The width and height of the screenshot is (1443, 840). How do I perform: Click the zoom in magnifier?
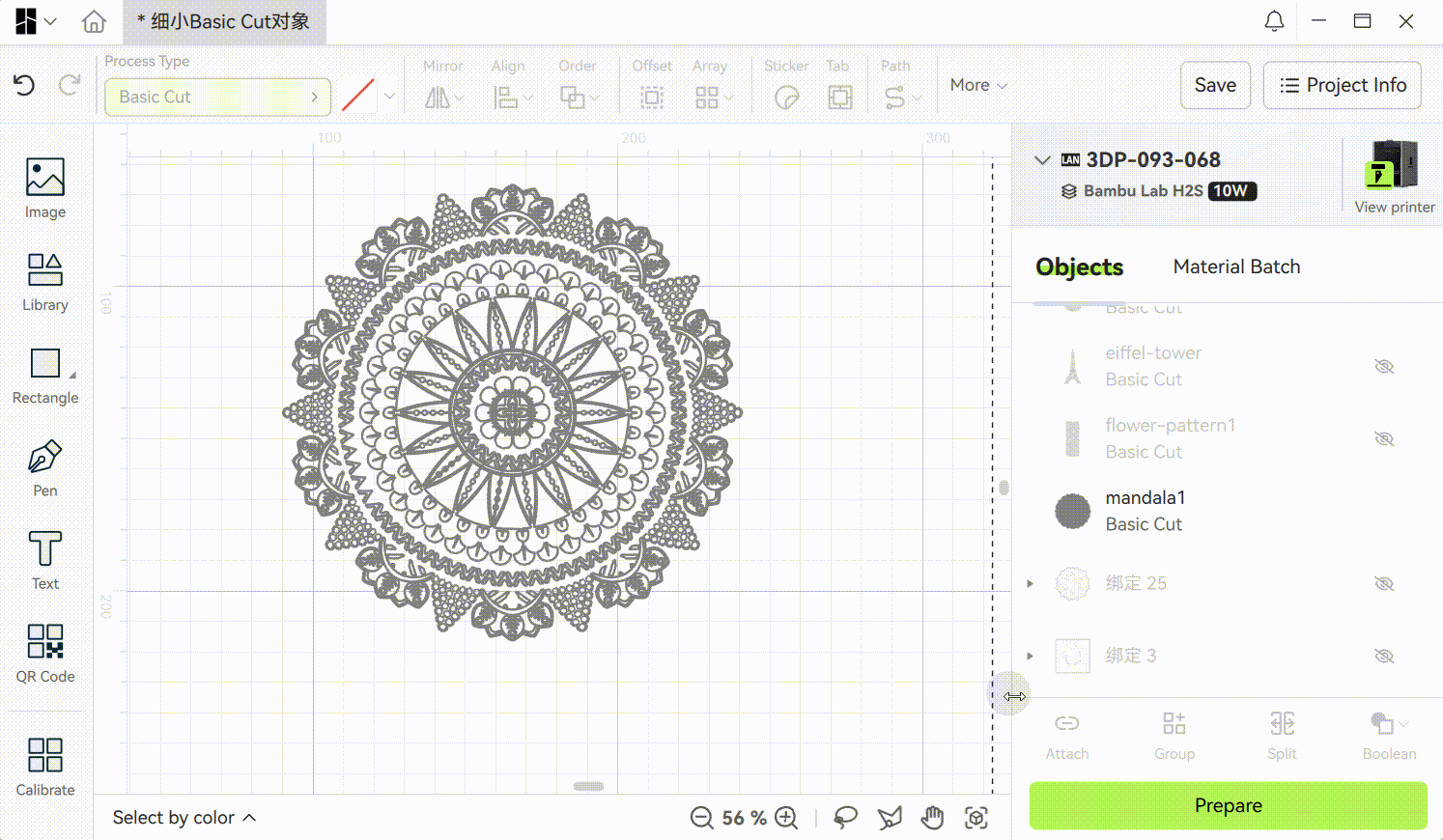point(787,818)
